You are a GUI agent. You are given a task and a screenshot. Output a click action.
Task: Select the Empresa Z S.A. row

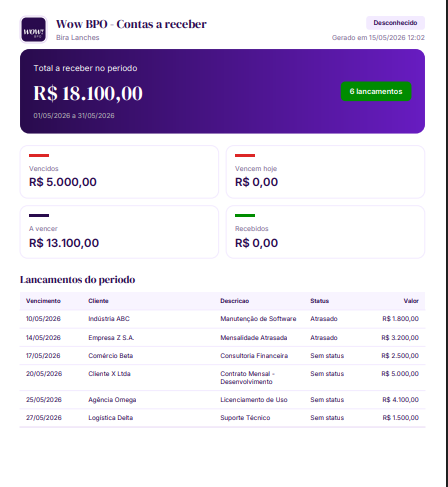(x=222, y=338)
